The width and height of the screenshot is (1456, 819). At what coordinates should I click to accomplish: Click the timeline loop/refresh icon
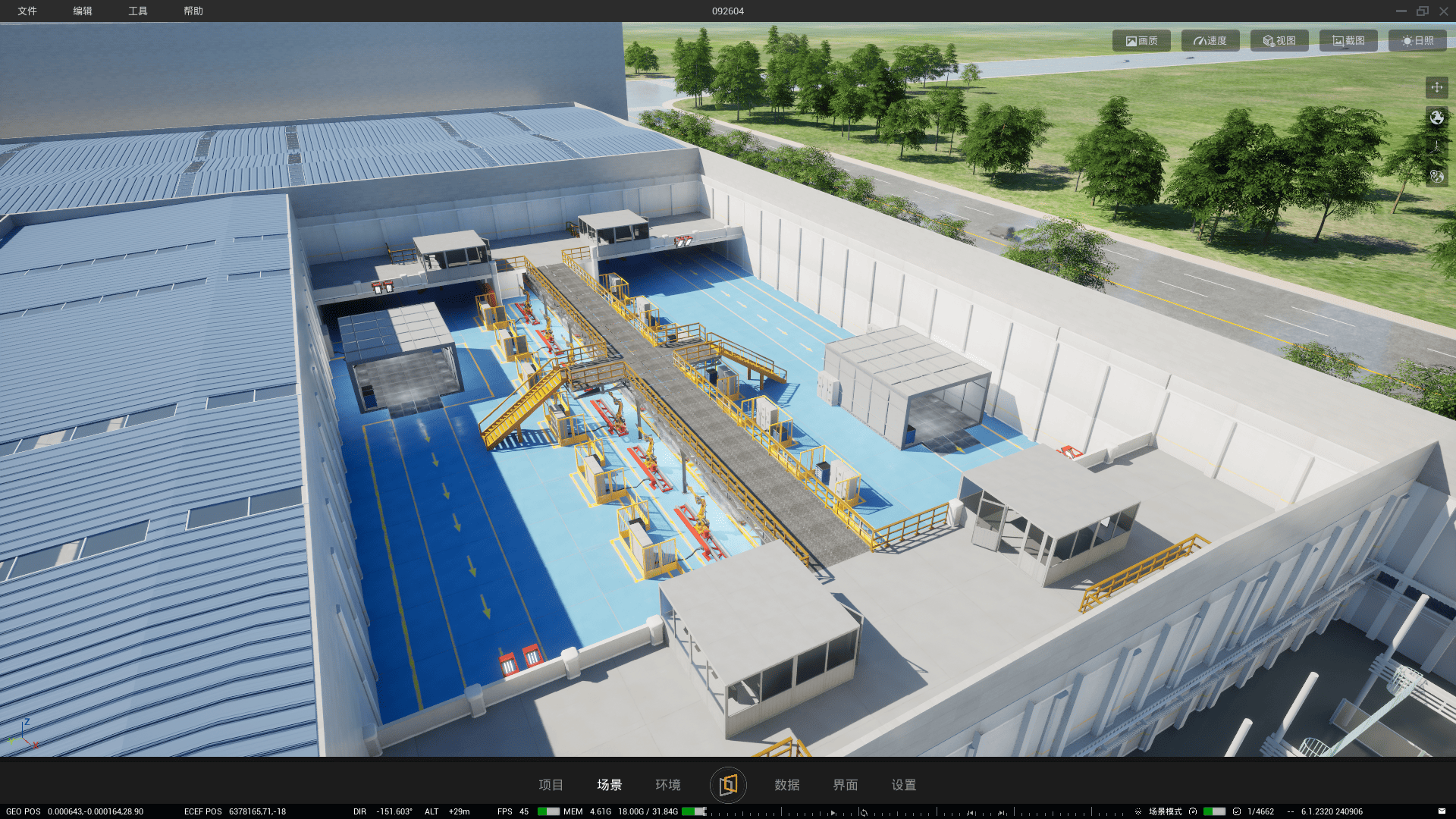[863, 812]
